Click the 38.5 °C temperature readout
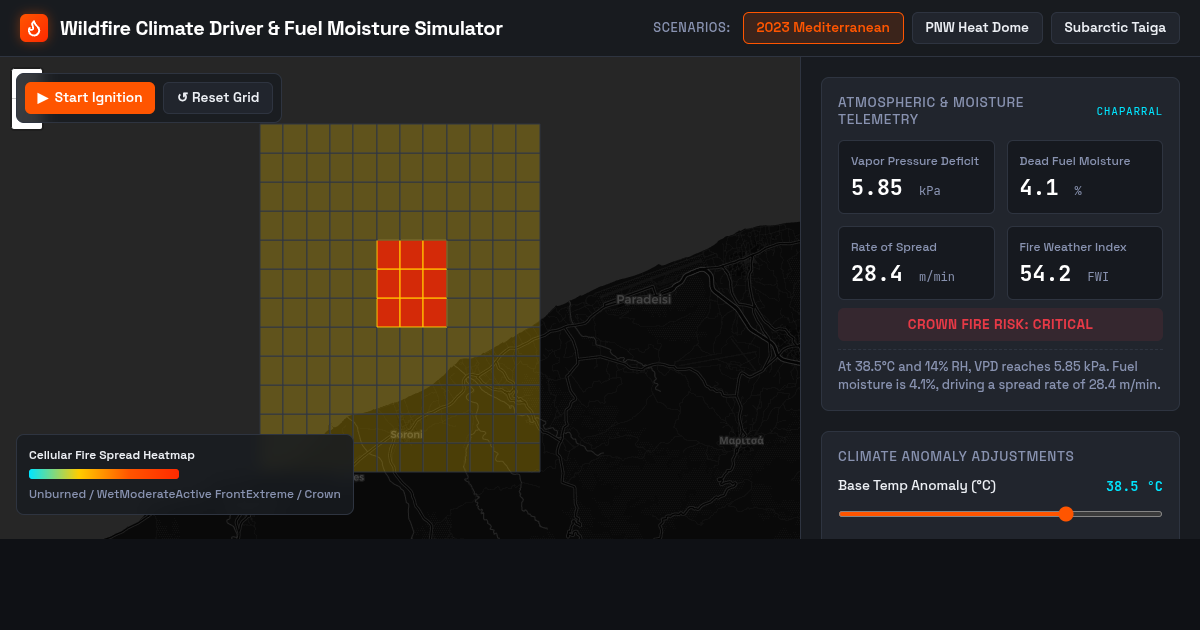 pos(1134,487)
